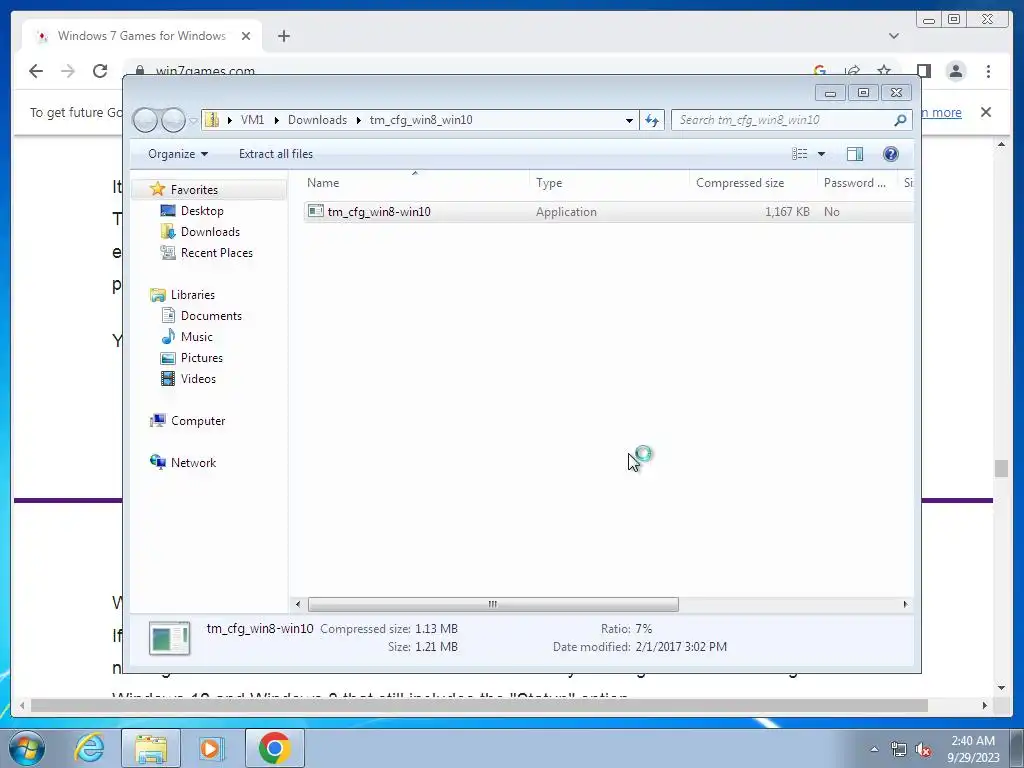Sort by the Type column header
The width and height of the screenshot is (1024, 768).
click(609, 183)
